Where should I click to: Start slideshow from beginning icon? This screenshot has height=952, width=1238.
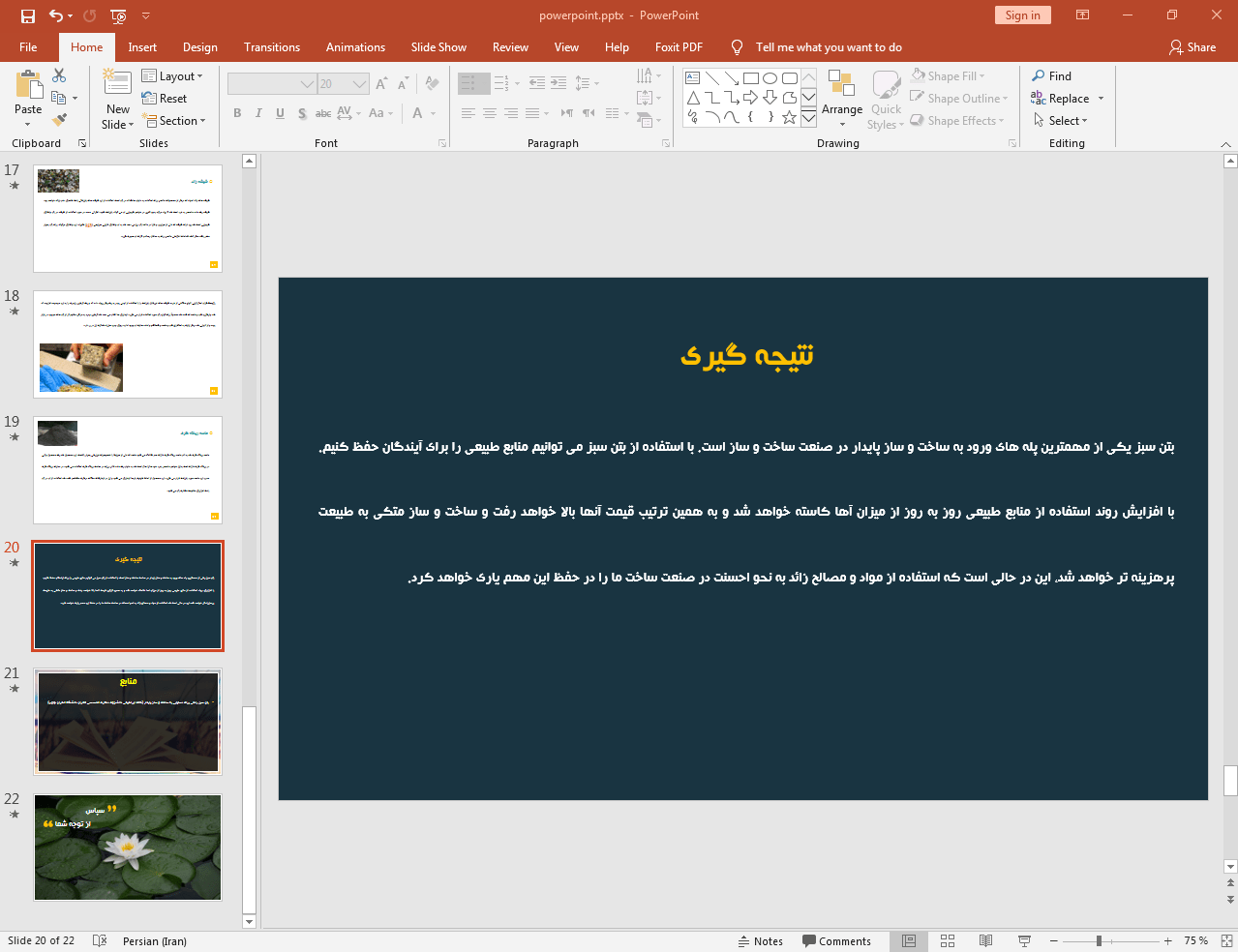click(x=118, y=15)
